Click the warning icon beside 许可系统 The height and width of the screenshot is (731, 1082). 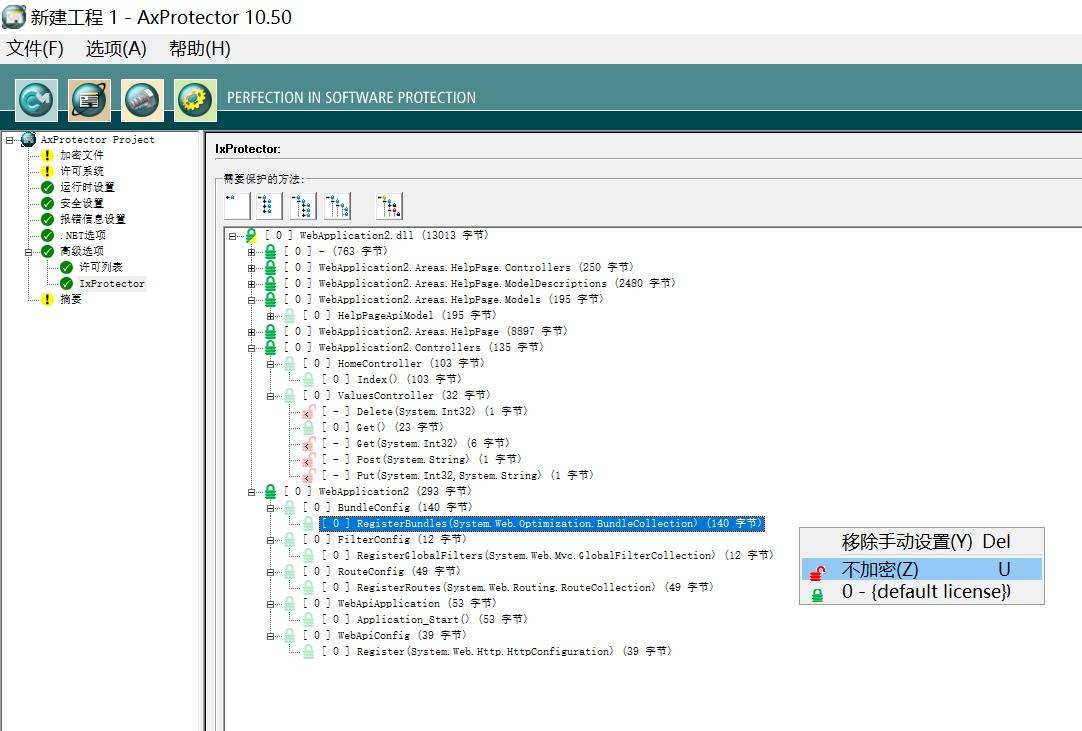click(x=47, y=171)
